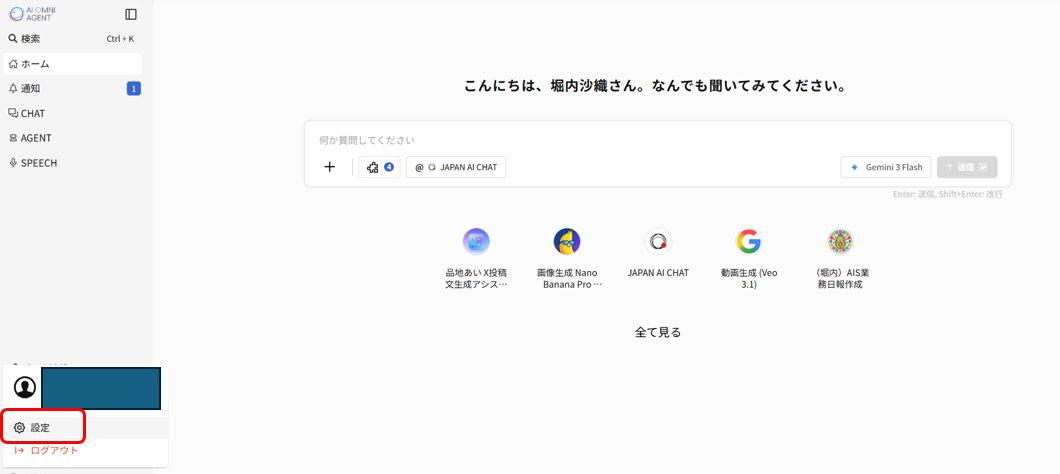Select ログアウト to sign out

pos(85,450)
